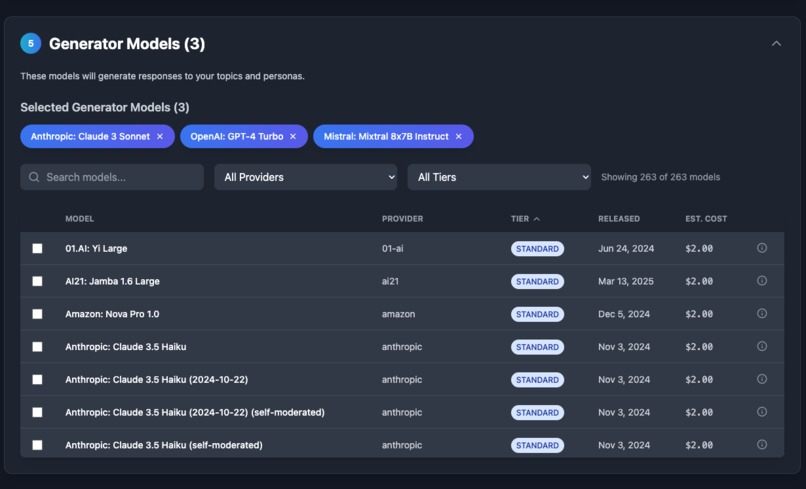806x489 pixels.
Task: Click the model name AI21: Jamba 1.6 Large
Action: [x=112, y=281]
